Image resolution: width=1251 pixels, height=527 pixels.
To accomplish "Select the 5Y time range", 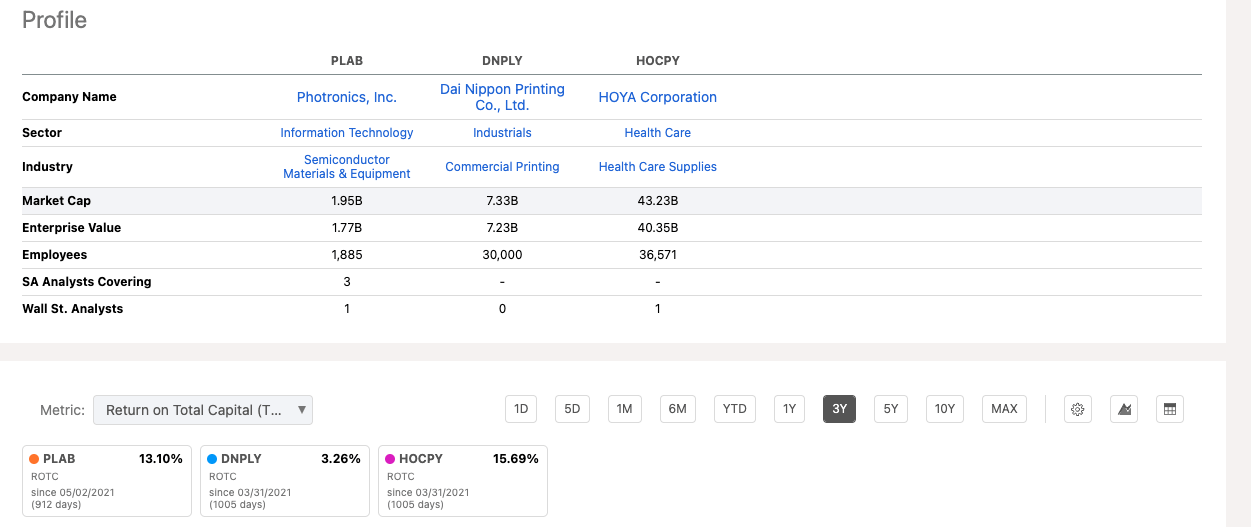I will pos(890,409).
